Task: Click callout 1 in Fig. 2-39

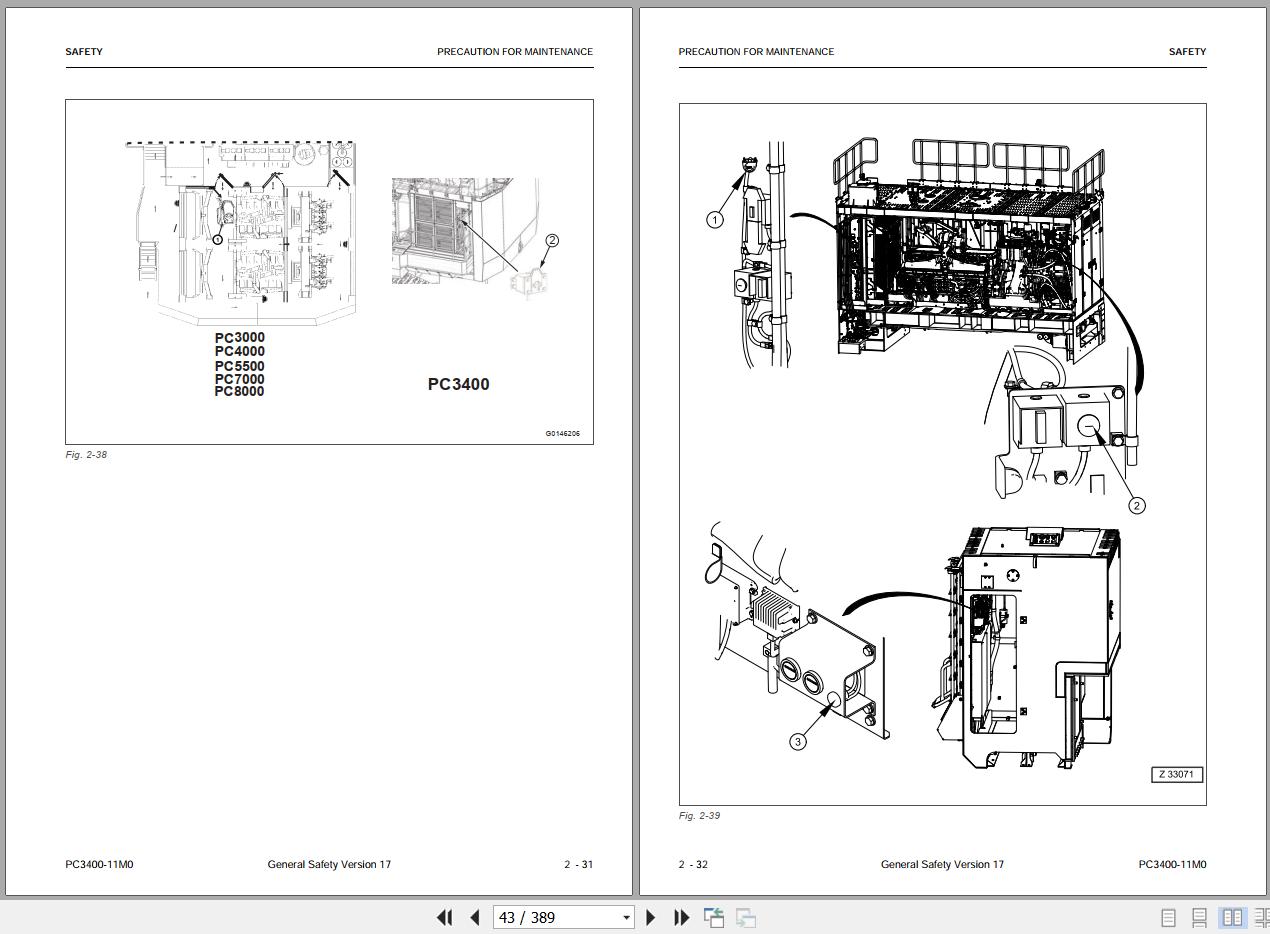Action: click(715, 220)
